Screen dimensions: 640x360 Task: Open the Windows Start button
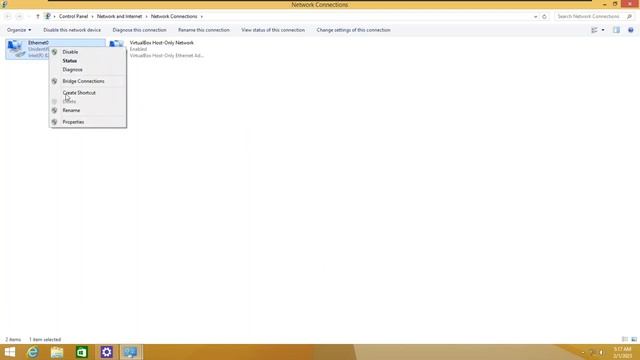click(x=10, y=352)
